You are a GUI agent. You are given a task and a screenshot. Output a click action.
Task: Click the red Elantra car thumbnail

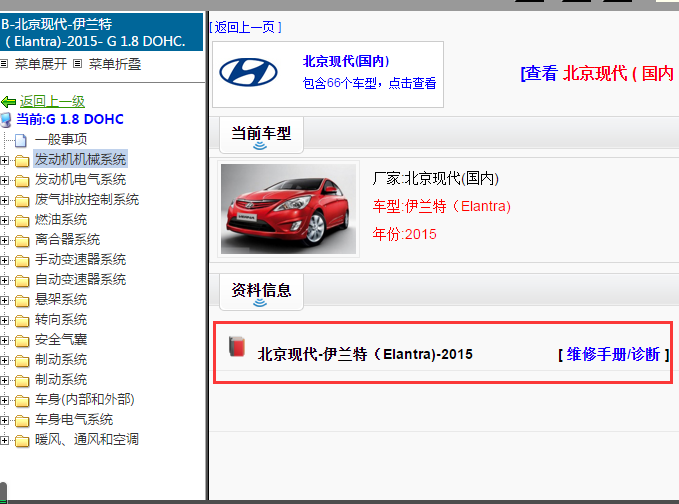[288, 209]
